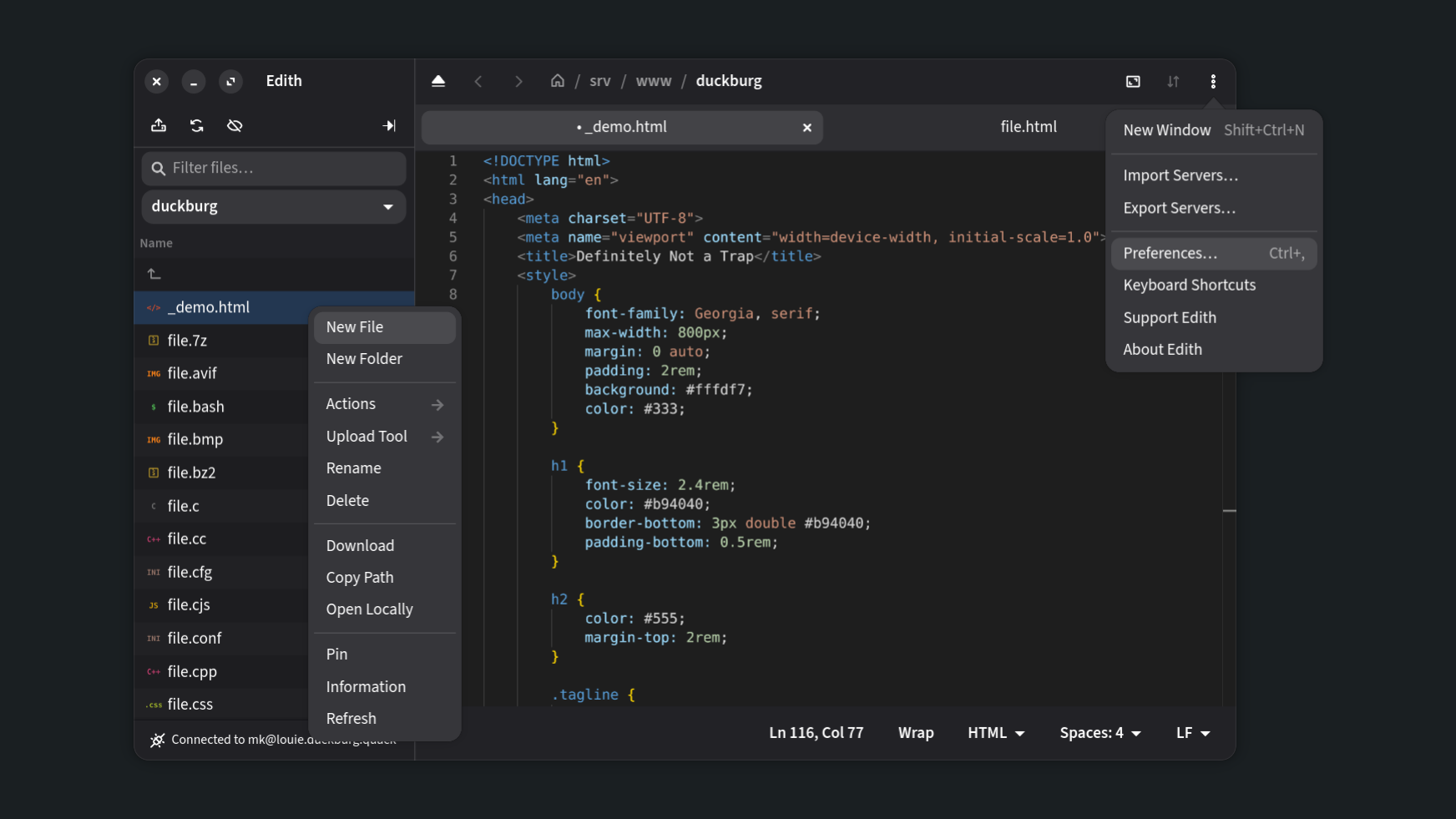Viewport: 1456px width, 819px height.
Task: Select Delete in context menu
Action: [385, 501]
